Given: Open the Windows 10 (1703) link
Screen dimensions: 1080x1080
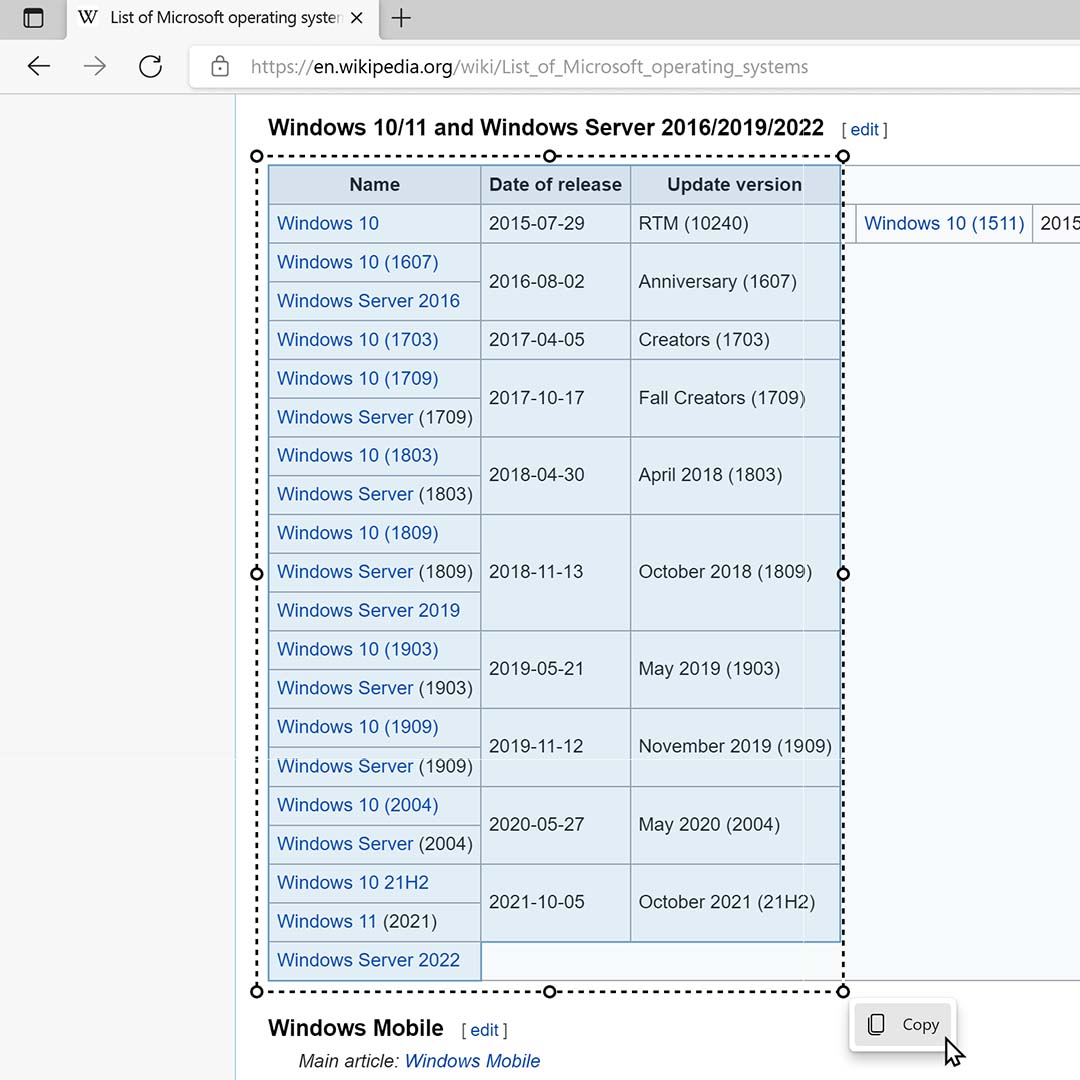Looking at the screenshot, I should (357, 340).
